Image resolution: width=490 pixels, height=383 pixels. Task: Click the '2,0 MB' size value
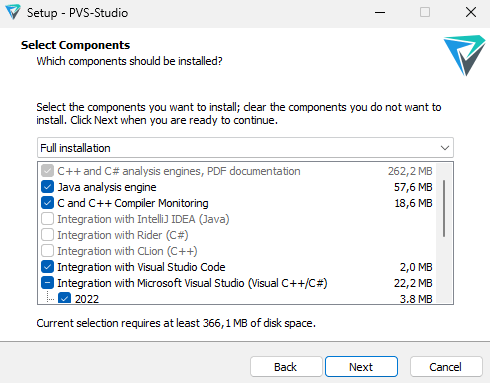click(416, 267)
